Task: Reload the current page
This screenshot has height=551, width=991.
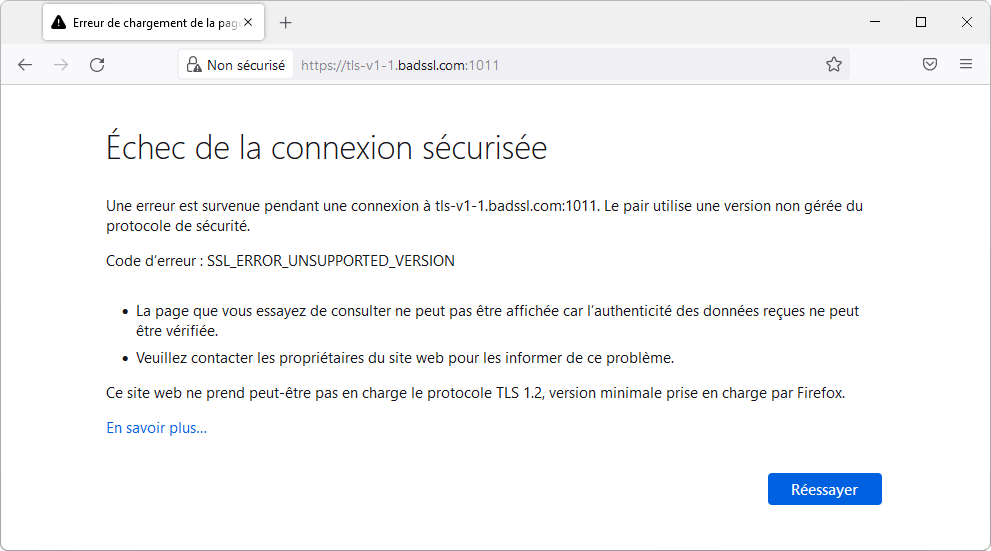Action: click(x=97, y=65)
